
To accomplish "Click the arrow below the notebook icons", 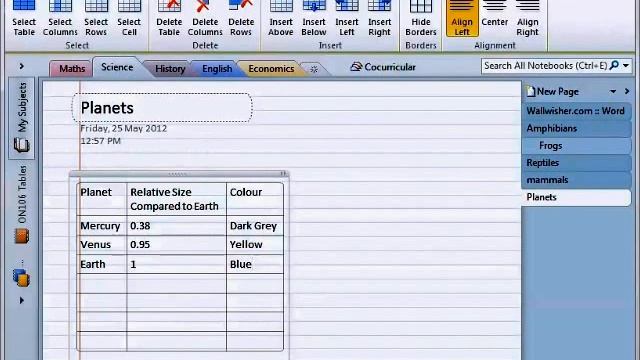I will 22,301.
